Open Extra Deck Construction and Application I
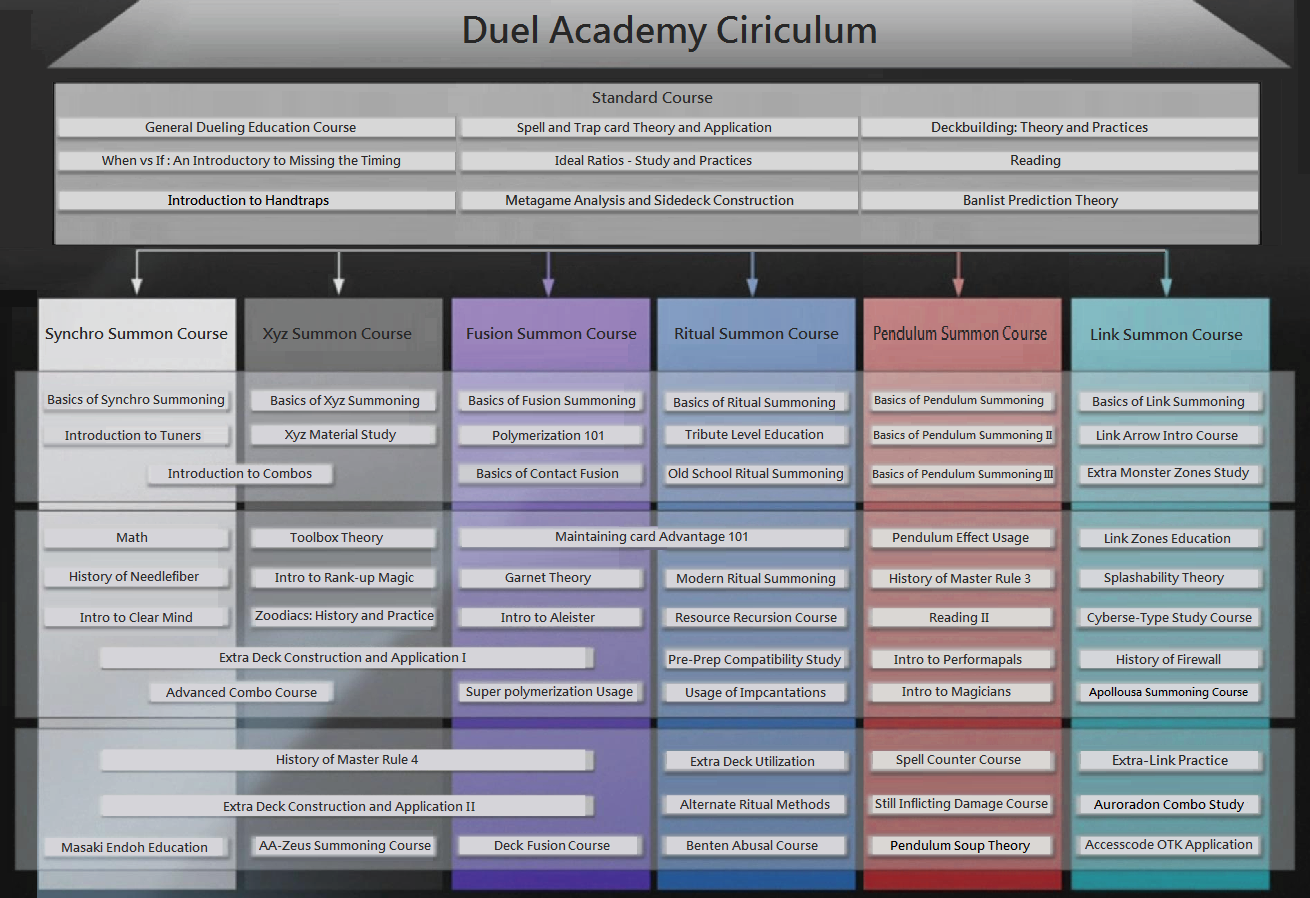 coord(346,657)
